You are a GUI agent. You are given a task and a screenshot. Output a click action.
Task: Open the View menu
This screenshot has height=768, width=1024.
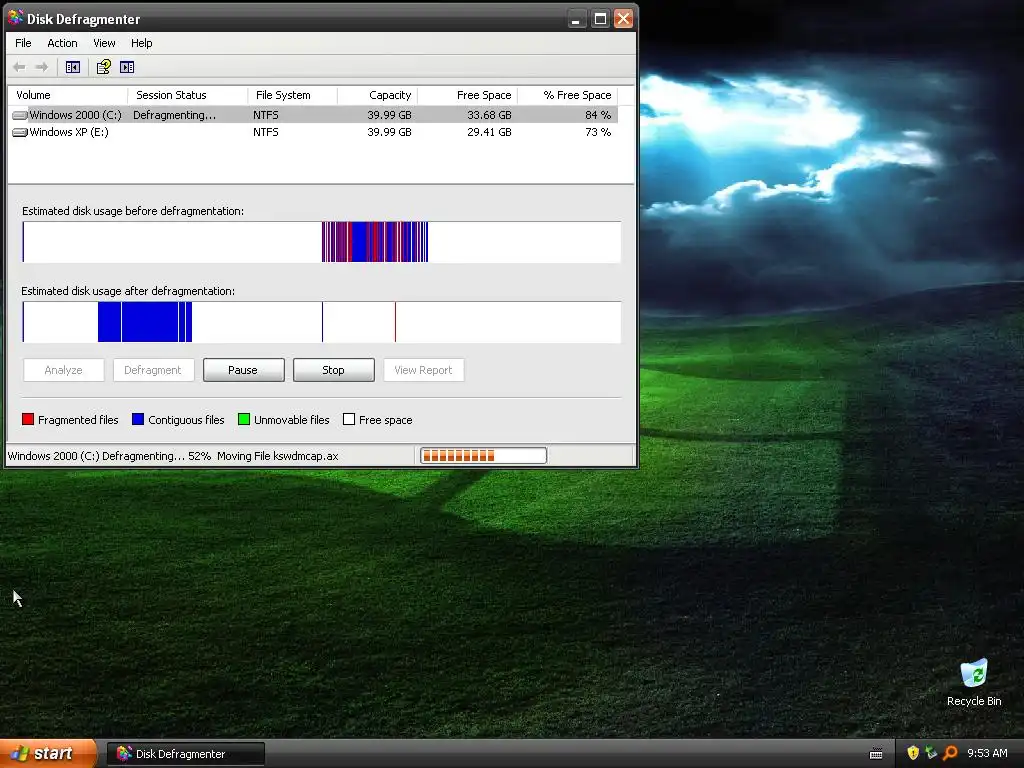coord(104,43)
